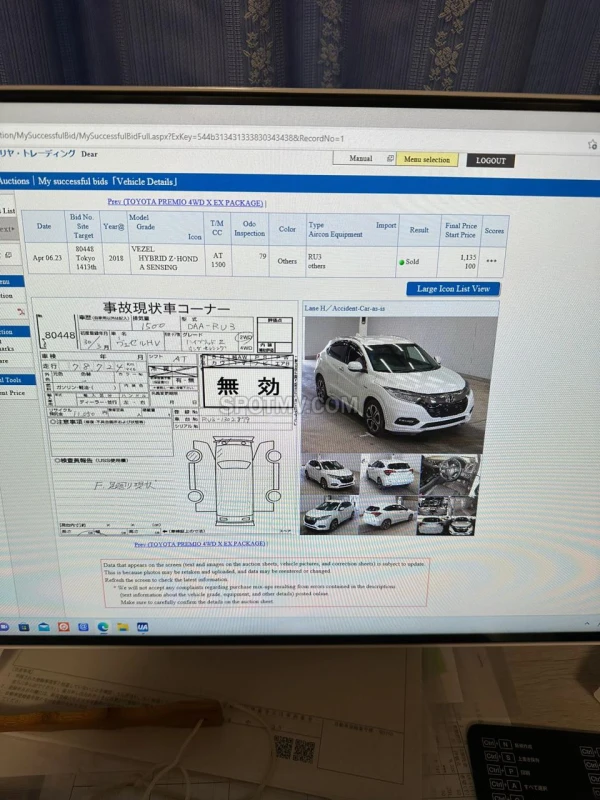Open the red PDF icon in sidebar
Screen dimensions: 600x800
20,311
